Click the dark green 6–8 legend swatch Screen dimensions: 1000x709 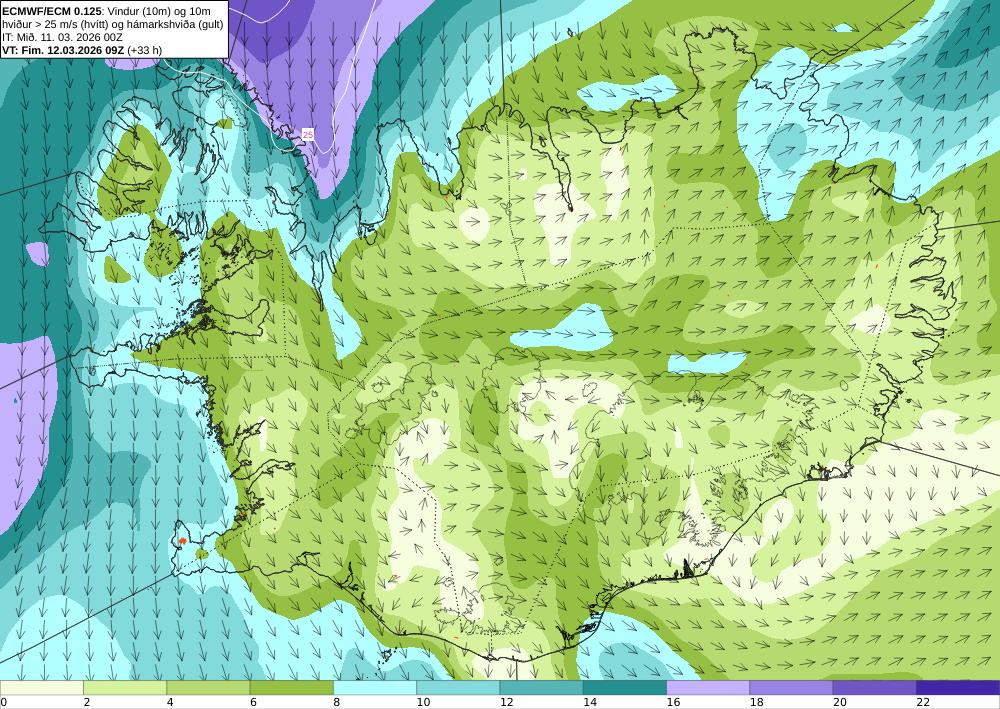[291, 688]
